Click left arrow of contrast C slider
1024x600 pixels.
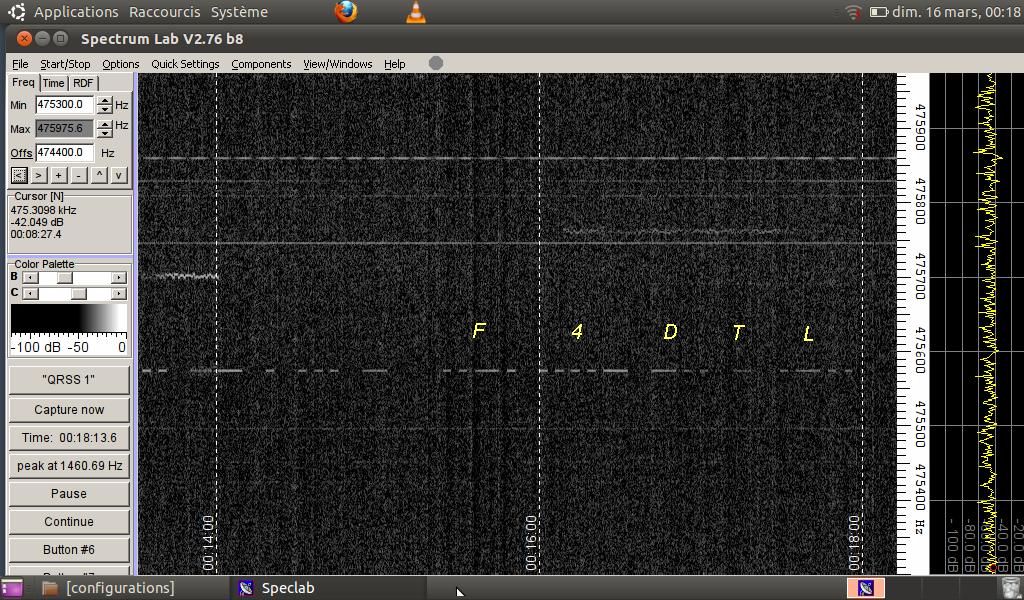[x=30, y=294]
